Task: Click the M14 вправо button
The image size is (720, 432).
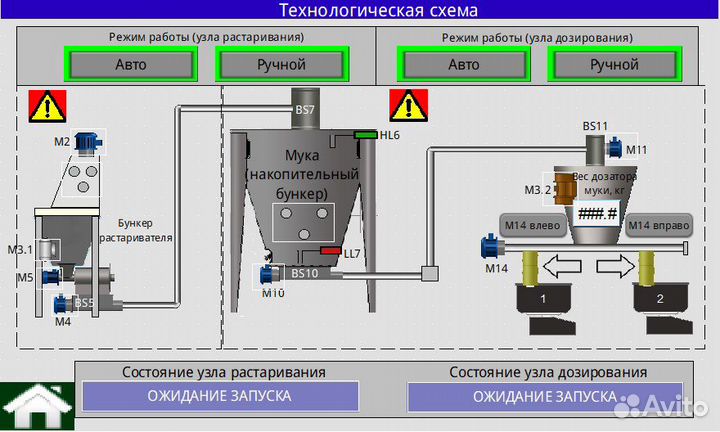Action: point(659,225)
